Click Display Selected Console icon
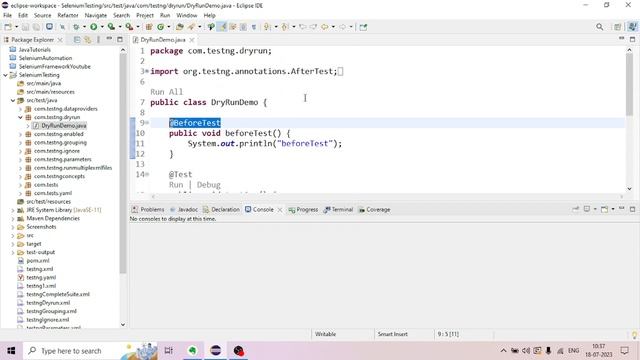Image resolution: width=640 pixels, height=360 pixels. (587, 209)
